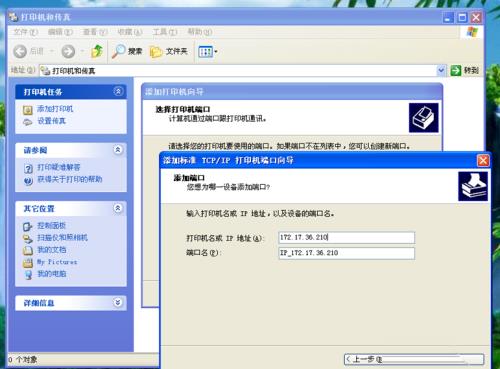
Task: Open 获得关于打印的帮助 link
Action: (70, 179)
